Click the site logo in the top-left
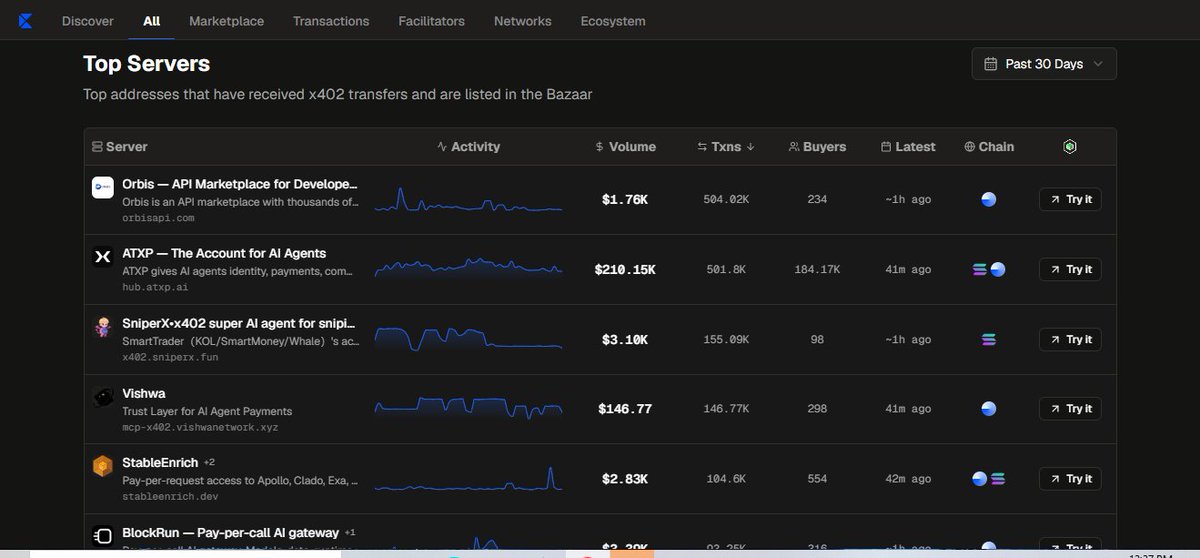 tap(25, 20)
